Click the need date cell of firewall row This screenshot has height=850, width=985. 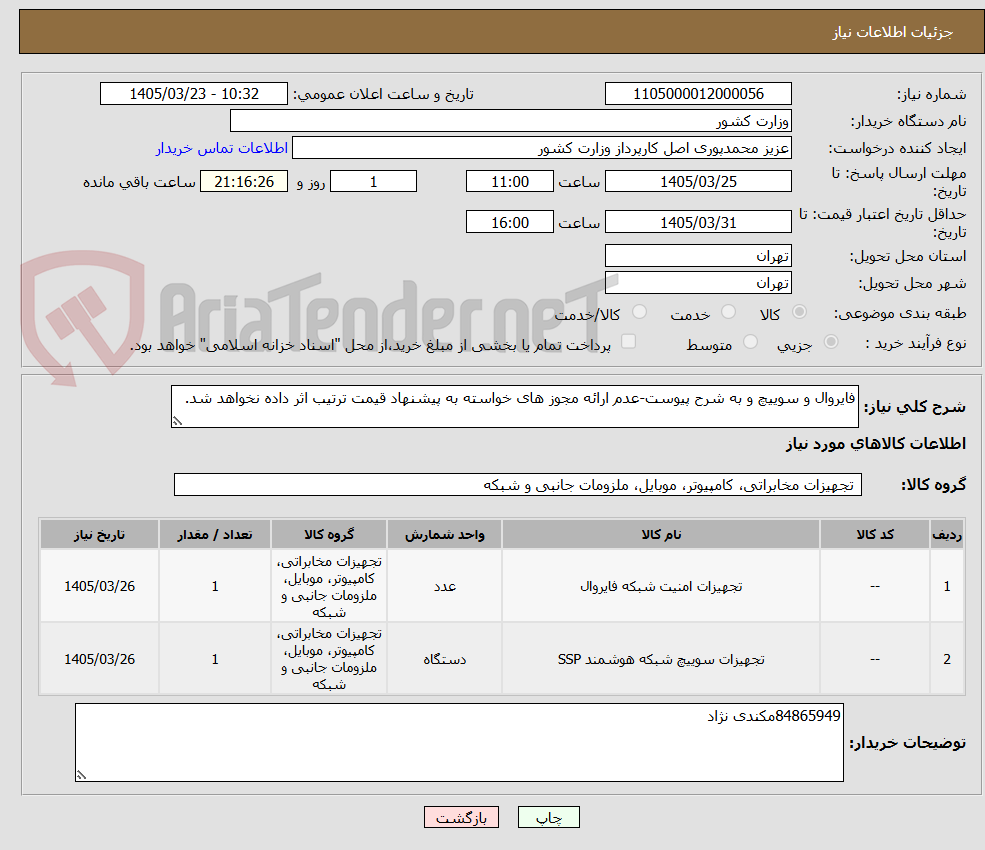(99, 586)
